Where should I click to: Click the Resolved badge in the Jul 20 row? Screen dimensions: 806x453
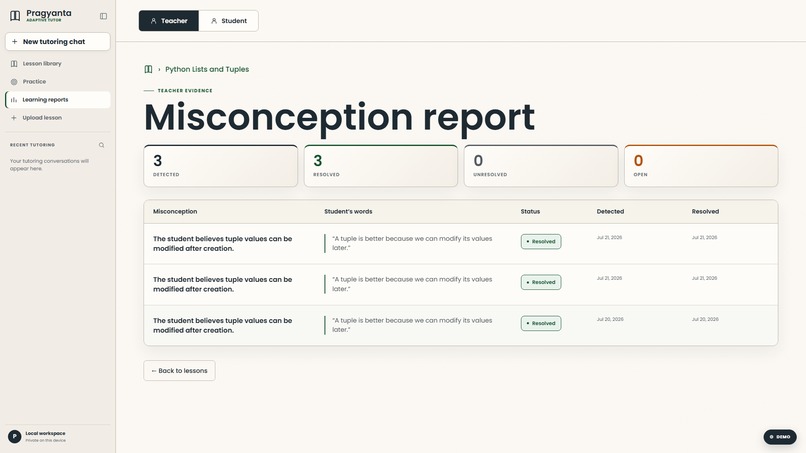pyautogui.click(x=541, y=323)
